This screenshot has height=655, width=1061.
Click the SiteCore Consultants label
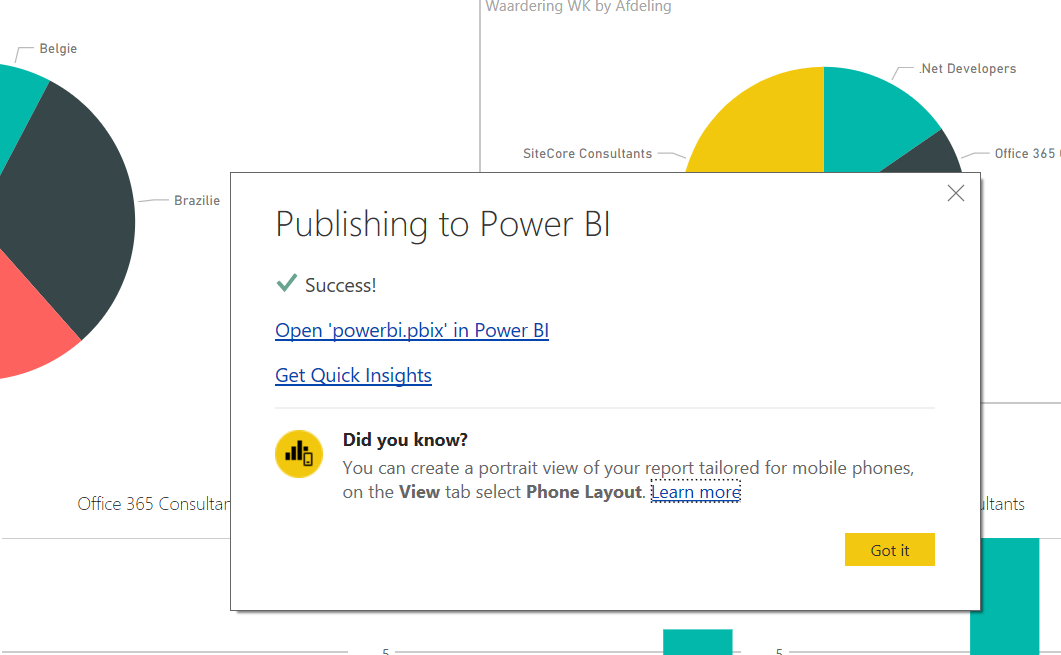[x=587, y=154]
